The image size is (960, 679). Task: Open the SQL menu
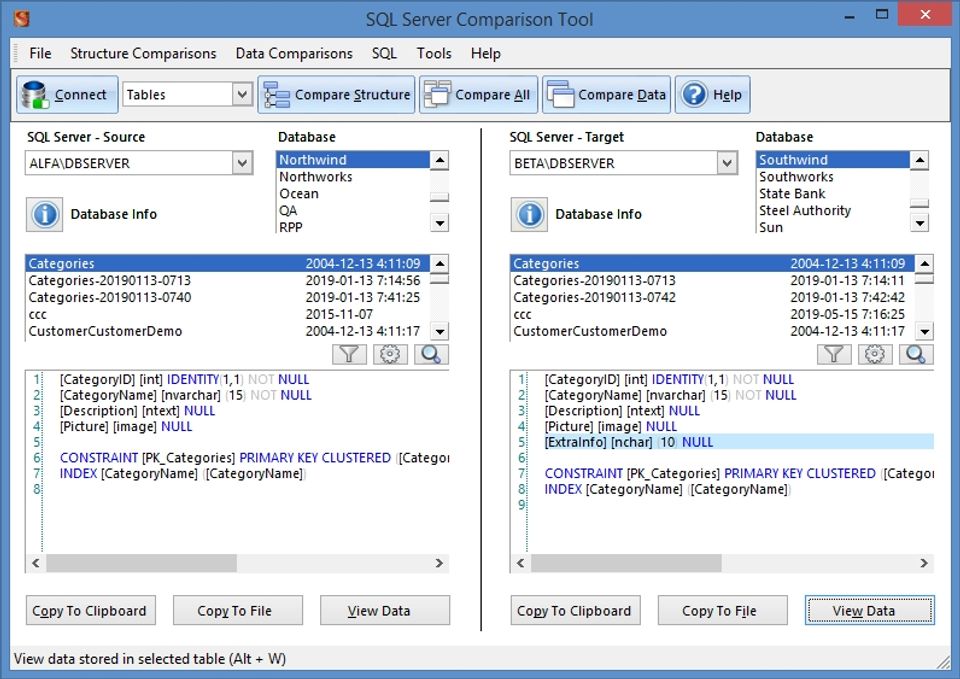click(384, 53)
